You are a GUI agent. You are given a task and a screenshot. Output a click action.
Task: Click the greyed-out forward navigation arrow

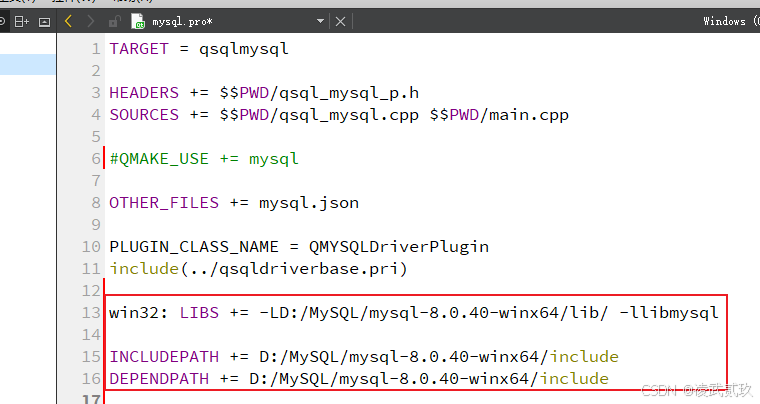91,21
